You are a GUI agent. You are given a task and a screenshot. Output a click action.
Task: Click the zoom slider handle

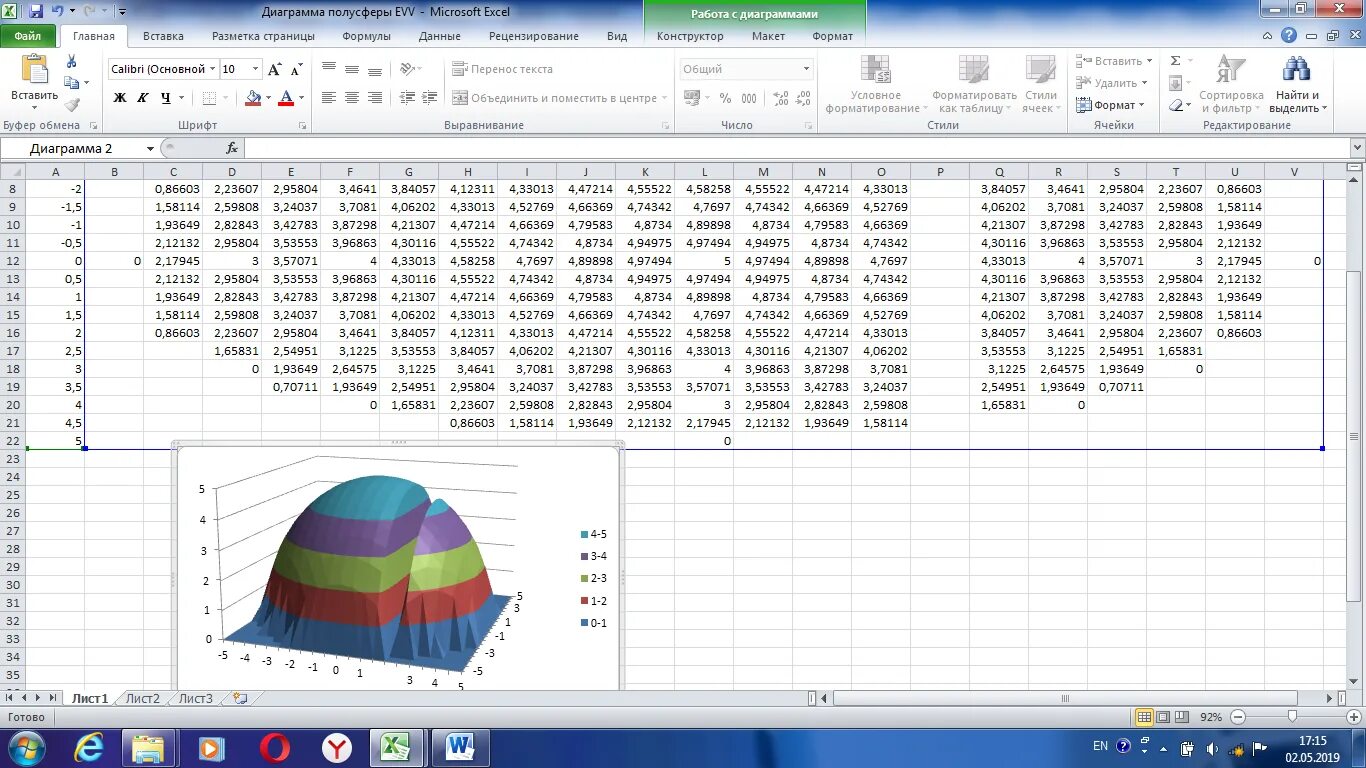pyautogui.click(x=1292, y=717)
